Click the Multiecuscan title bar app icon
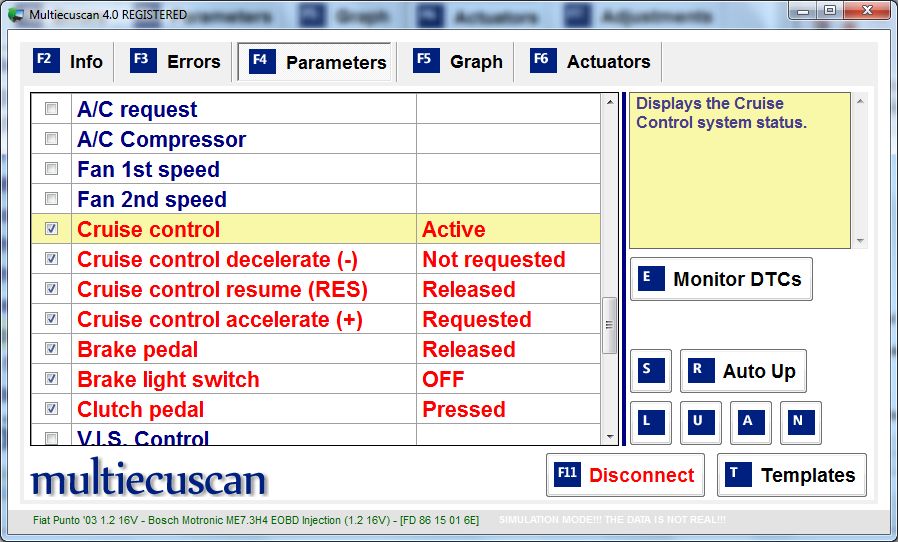Image resolution: width=898 pixels, height=542 pixels. tap(17, 14)
